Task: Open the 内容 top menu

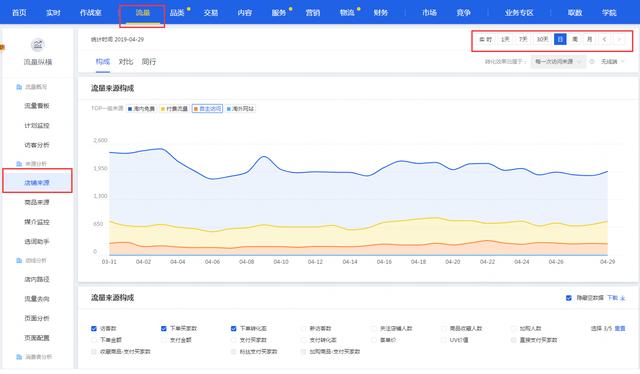Action: [x=244, y=13]
